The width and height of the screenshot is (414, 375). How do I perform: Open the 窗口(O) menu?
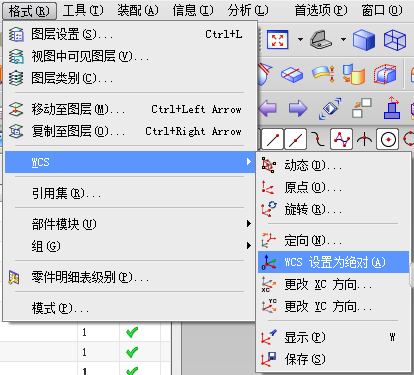click(x=382, y=11)
